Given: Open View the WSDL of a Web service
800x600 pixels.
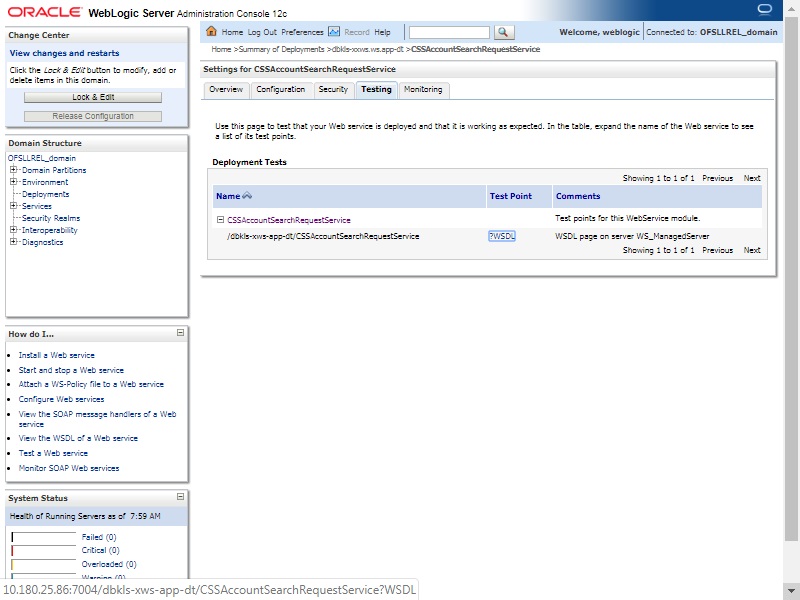Looking at the screenshot, I should [78, 438].
